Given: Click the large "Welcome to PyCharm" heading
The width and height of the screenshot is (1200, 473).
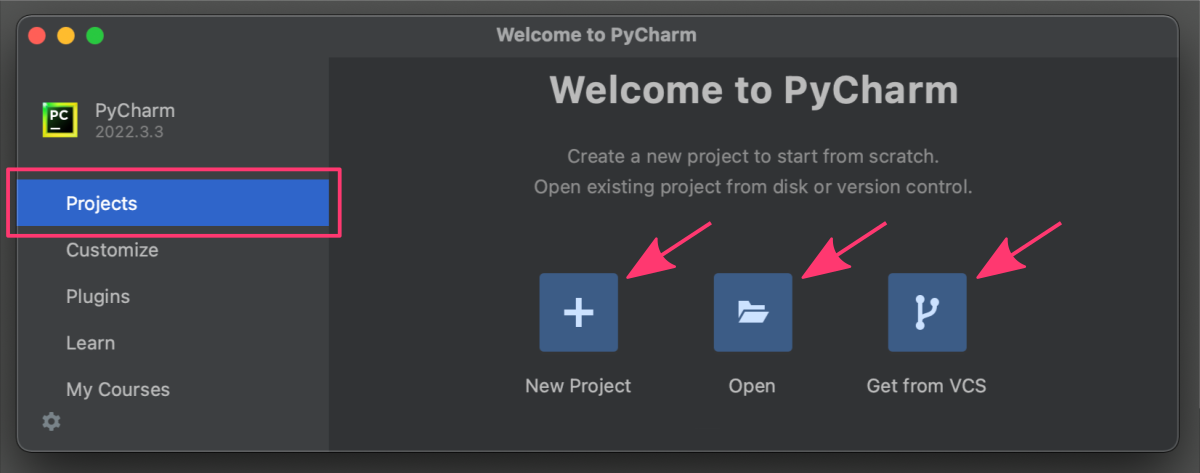Looking at the screenshot, I should tap(754, 91).
